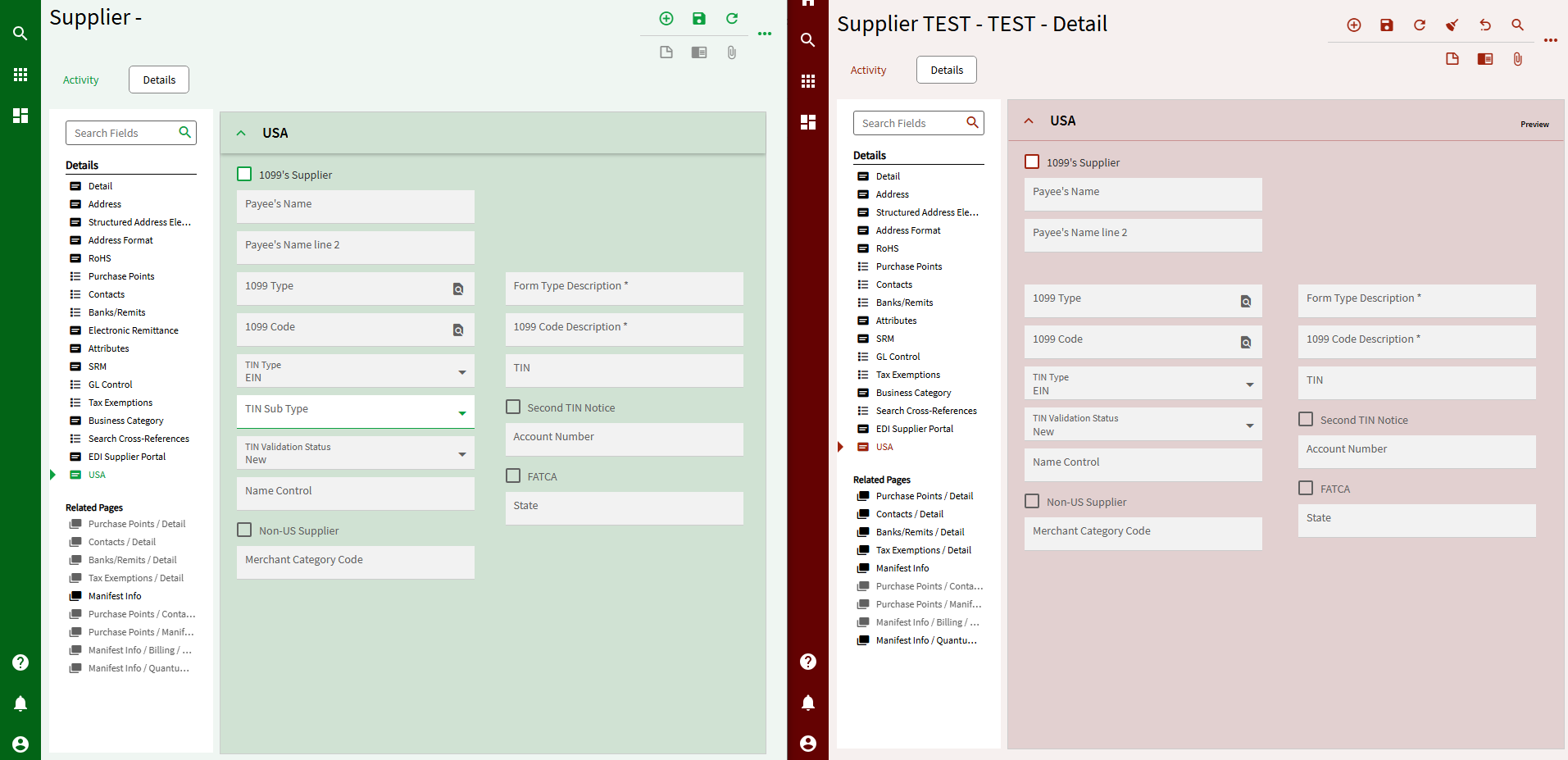Click the 1099 Code lookup icon in red window
The width and height of the screenshot is (1568, 760).
click(x=1246, y=342)
